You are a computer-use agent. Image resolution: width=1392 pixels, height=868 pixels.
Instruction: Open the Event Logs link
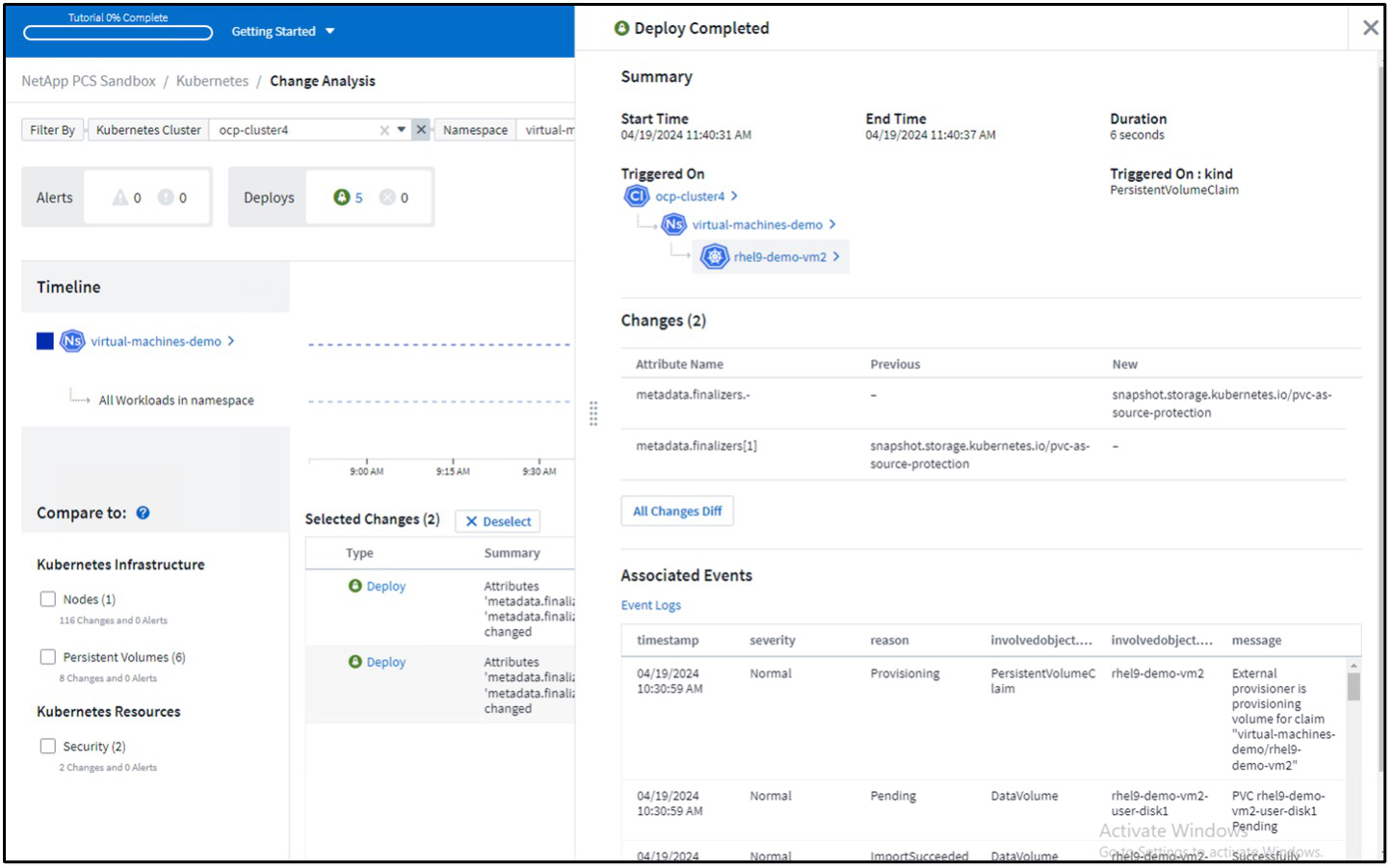click(x=650, y=606)
